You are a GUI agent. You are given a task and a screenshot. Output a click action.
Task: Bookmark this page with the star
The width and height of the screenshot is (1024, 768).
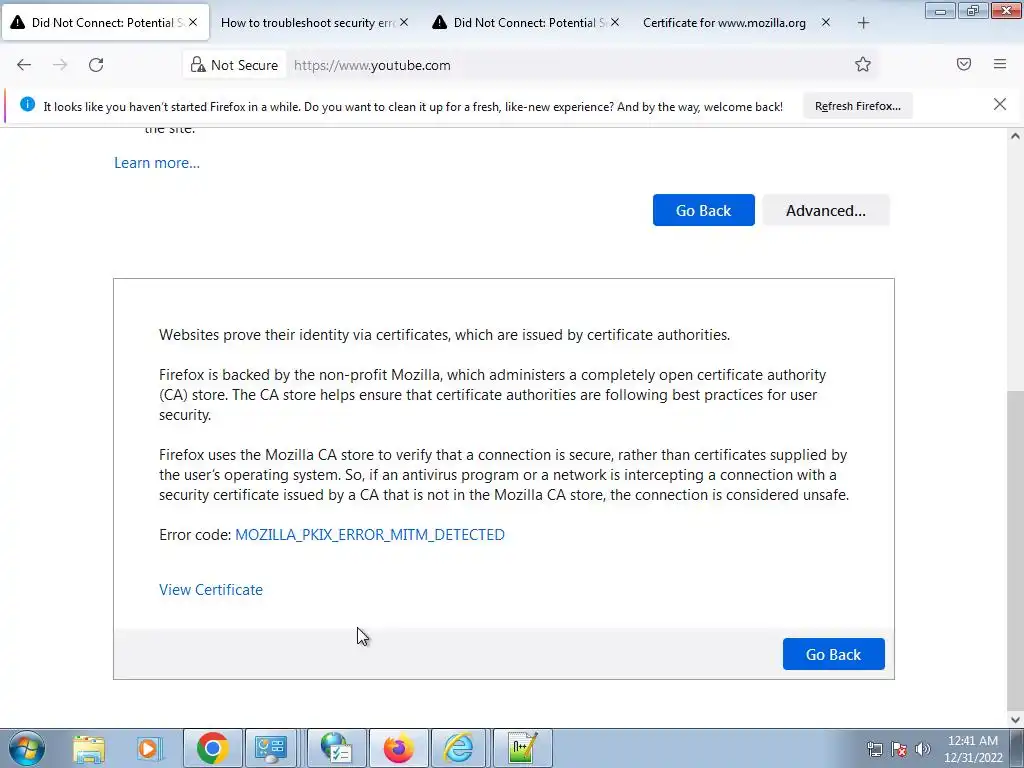pyautogui.click(x=863, y=64)
